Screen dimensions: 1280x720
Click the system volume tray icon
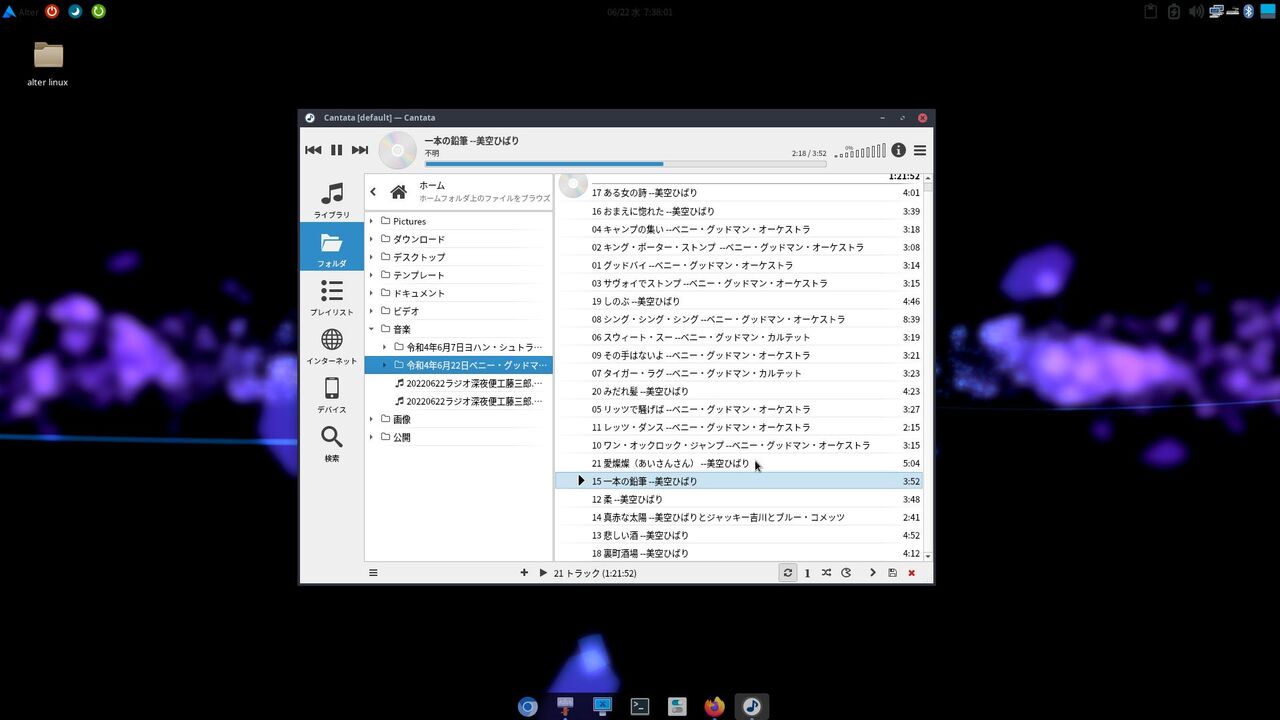click(1196, 12)
